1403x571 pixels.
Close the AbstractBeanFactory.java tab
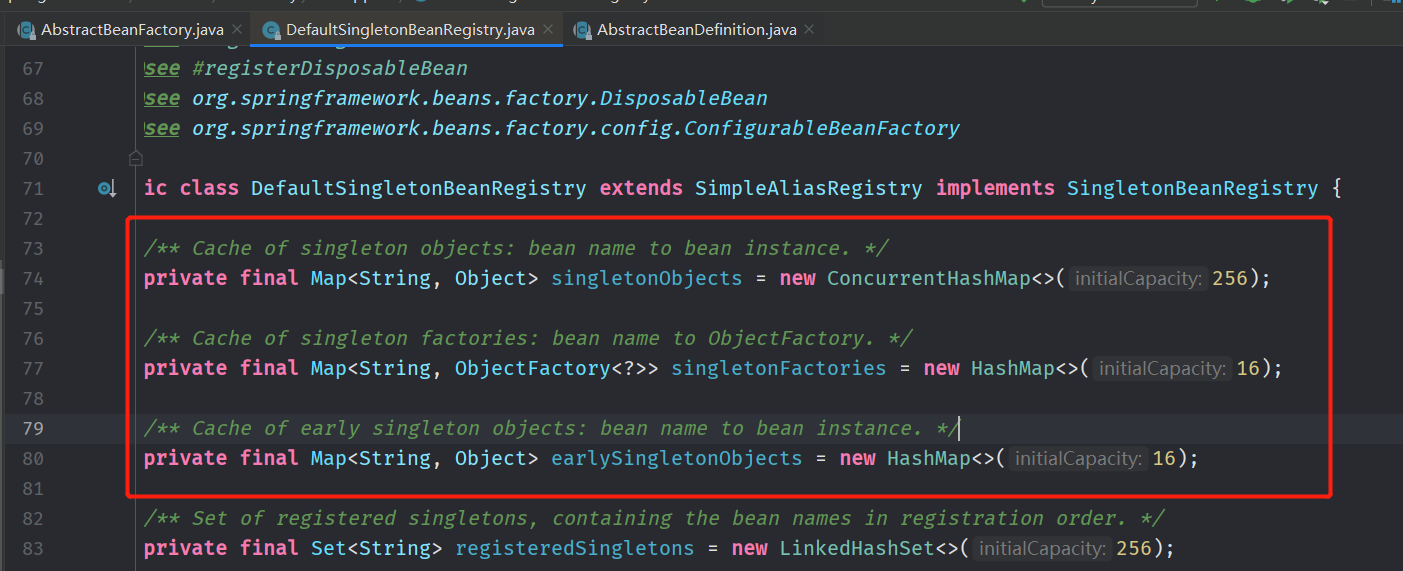[x=237, y=30]
